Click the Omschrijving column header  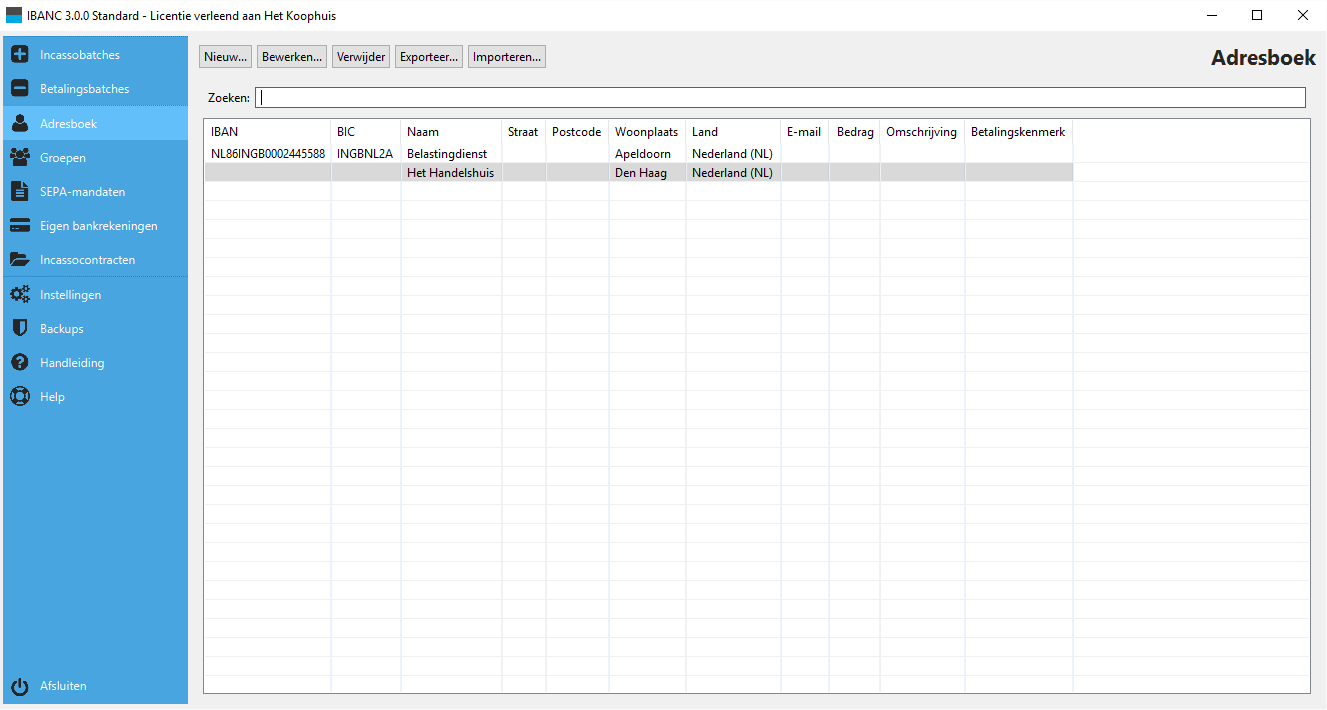click(x=921, y=132)
